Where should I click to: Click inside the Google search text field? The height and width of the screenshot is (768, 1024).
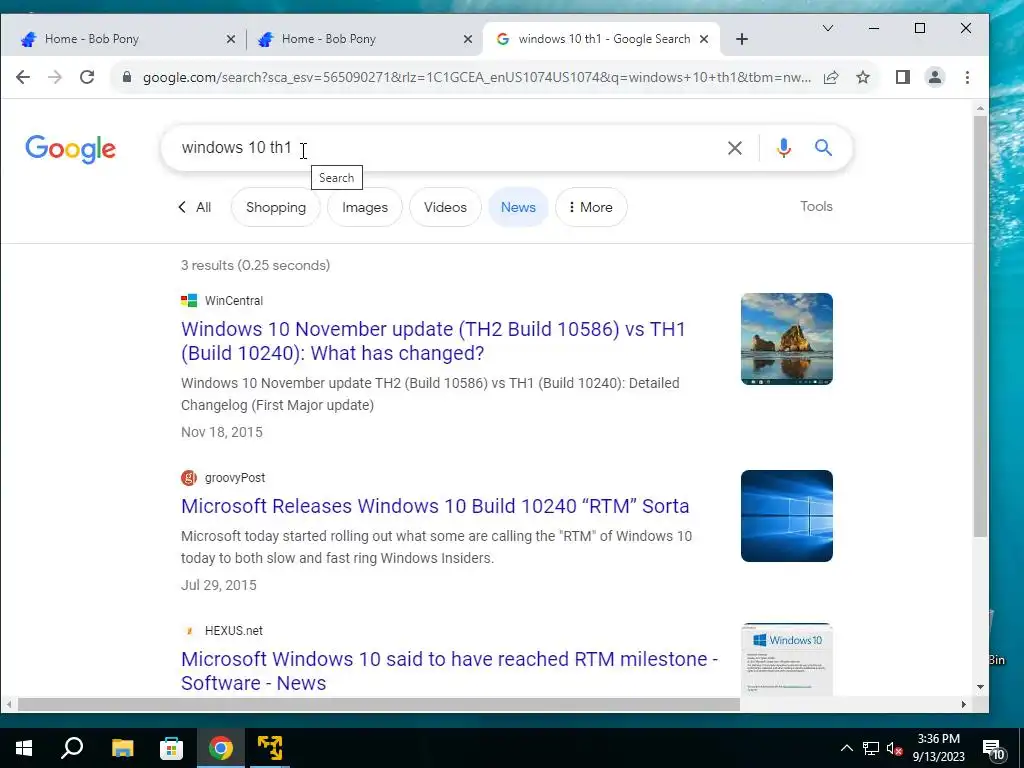coord(444,148)
